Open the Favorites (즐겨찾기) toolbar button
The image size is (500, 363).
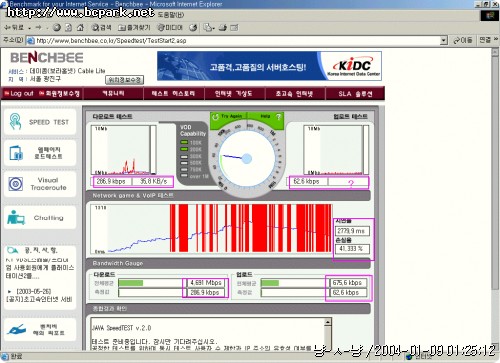(x=134, y=28)
